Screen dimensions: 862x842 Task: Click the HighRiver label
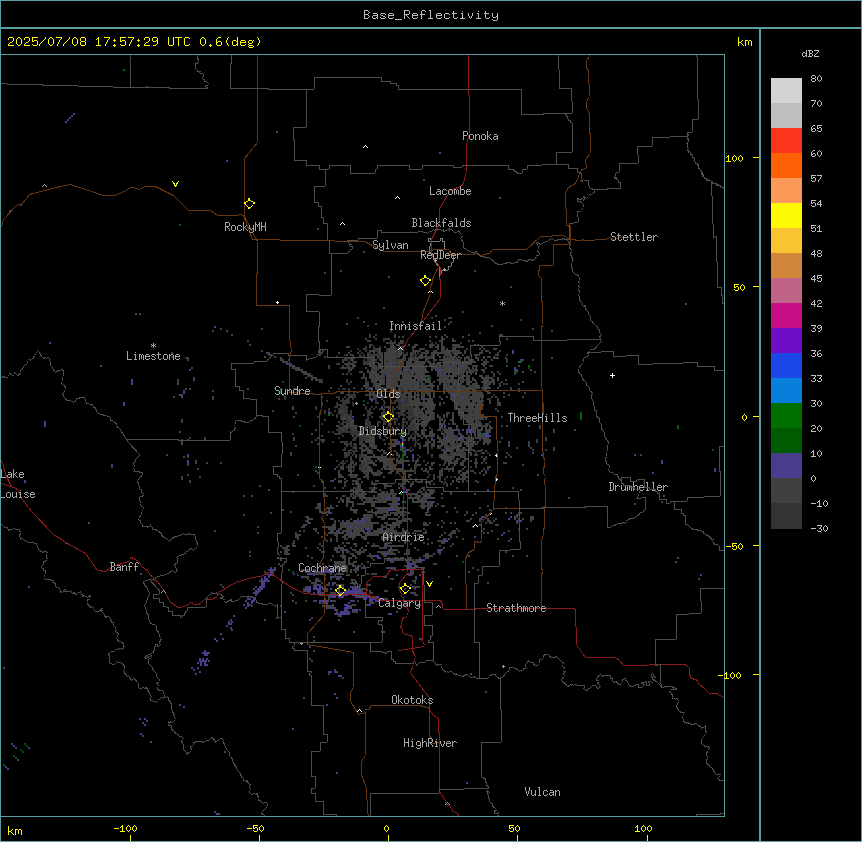click(430, 743)
